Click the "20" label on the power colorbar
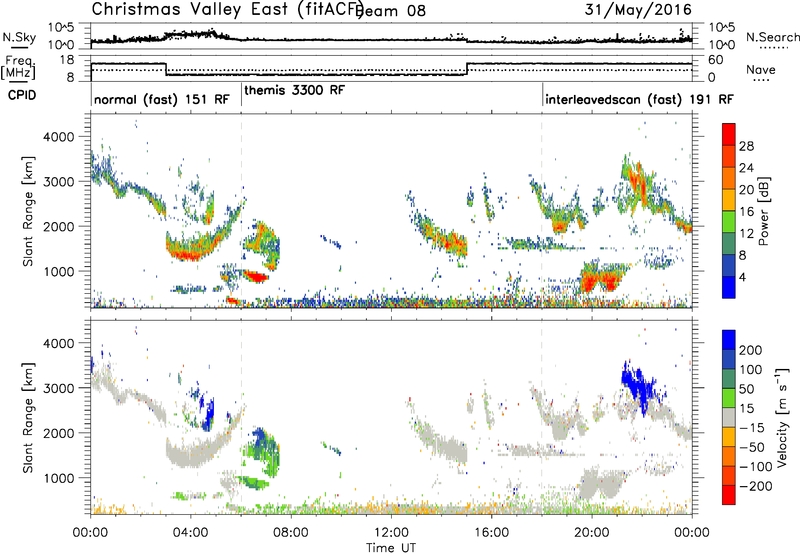This screenshot has height=554, width=800. coord(746,190)
